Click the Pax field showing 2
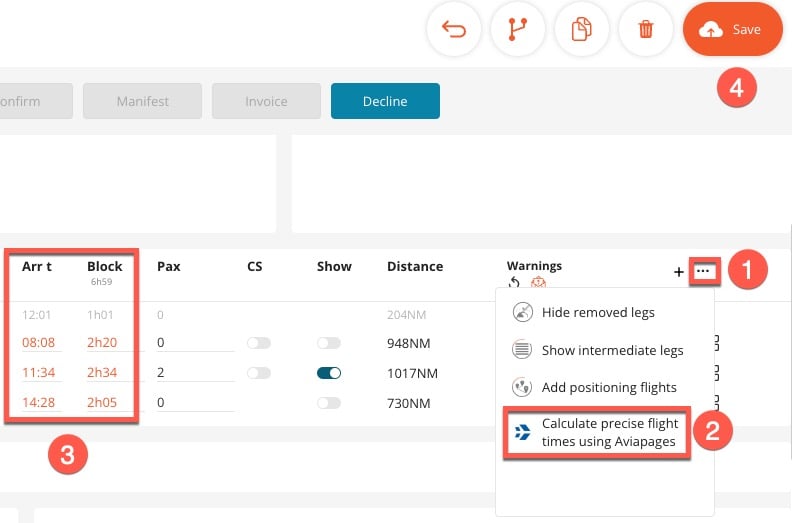This screenshot has width=792, height=523. coord(195,373)
